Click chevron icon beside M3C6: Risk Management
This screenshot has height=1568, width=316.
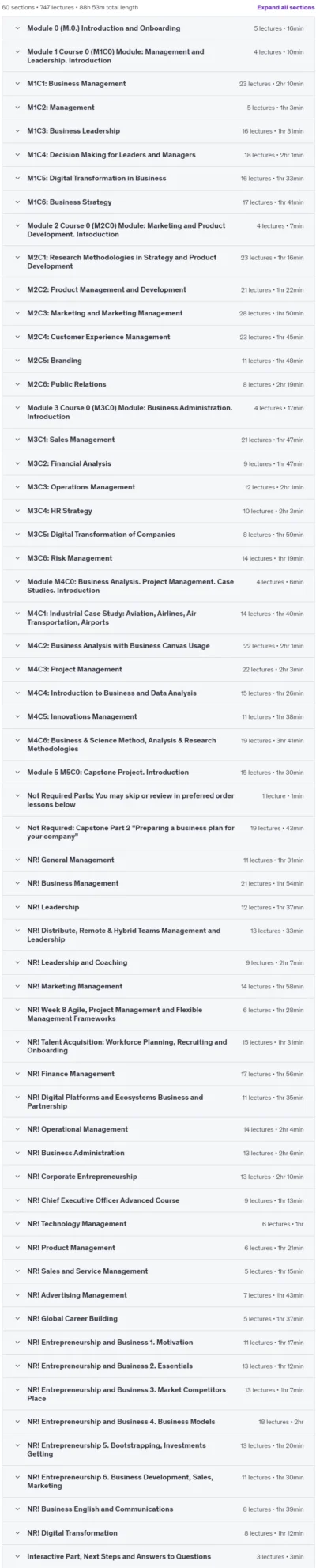(17, 558)
